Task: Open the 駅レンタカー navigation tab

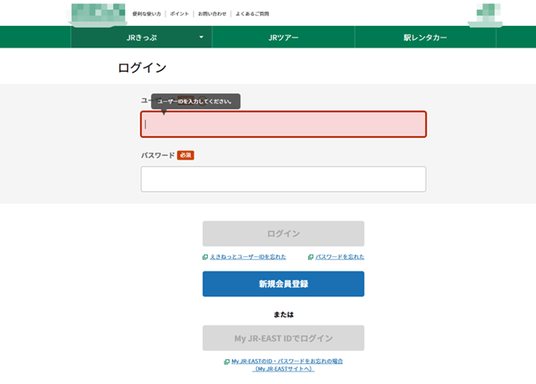Action: click(425, 37)
